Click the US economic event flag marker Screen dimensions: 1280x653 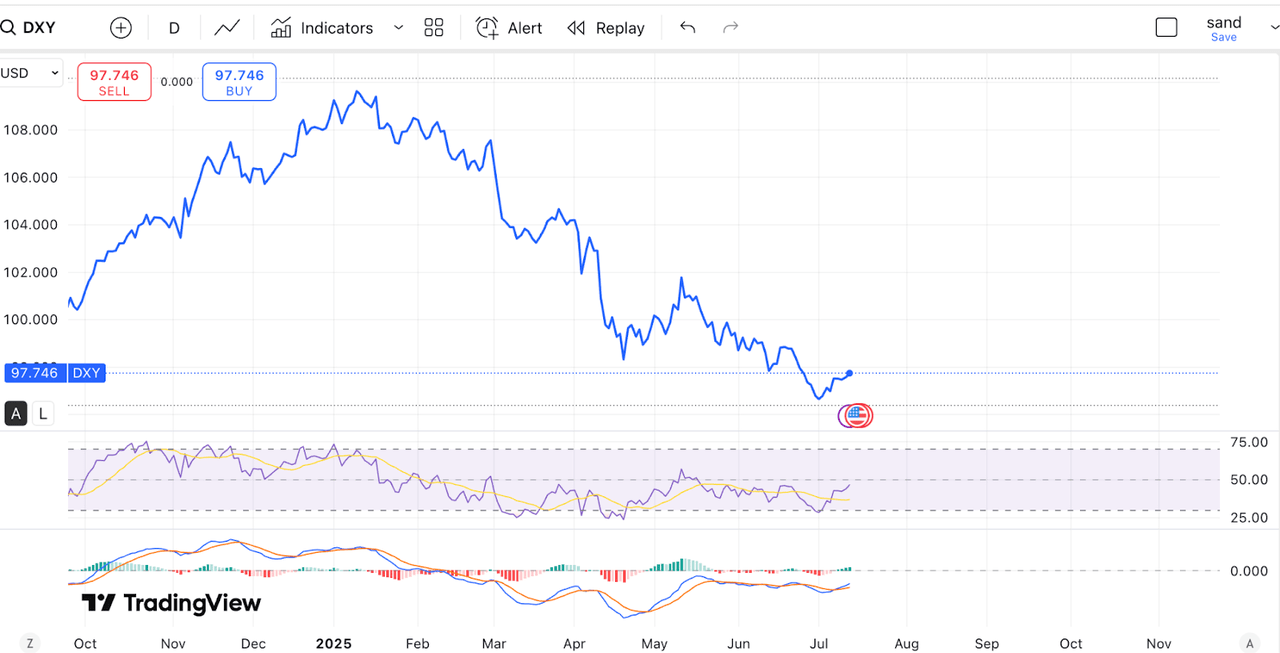856,415
